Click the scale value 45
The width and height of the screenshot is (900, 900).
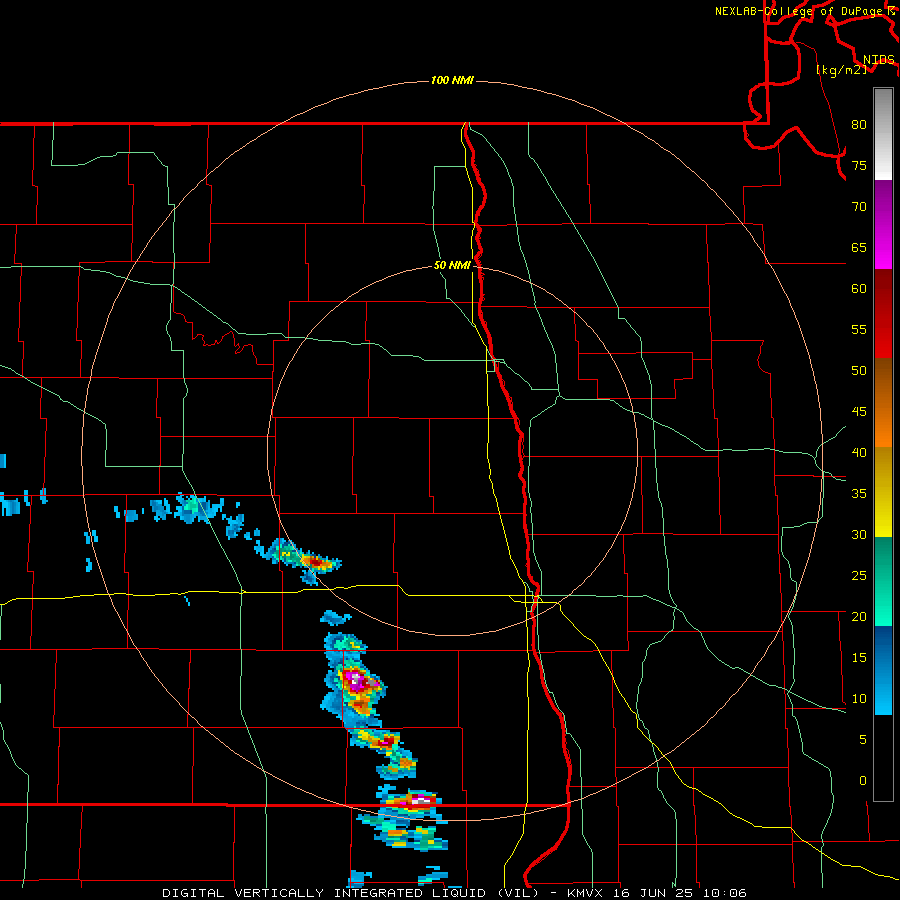pyautogui.click(x=859, y=412)
